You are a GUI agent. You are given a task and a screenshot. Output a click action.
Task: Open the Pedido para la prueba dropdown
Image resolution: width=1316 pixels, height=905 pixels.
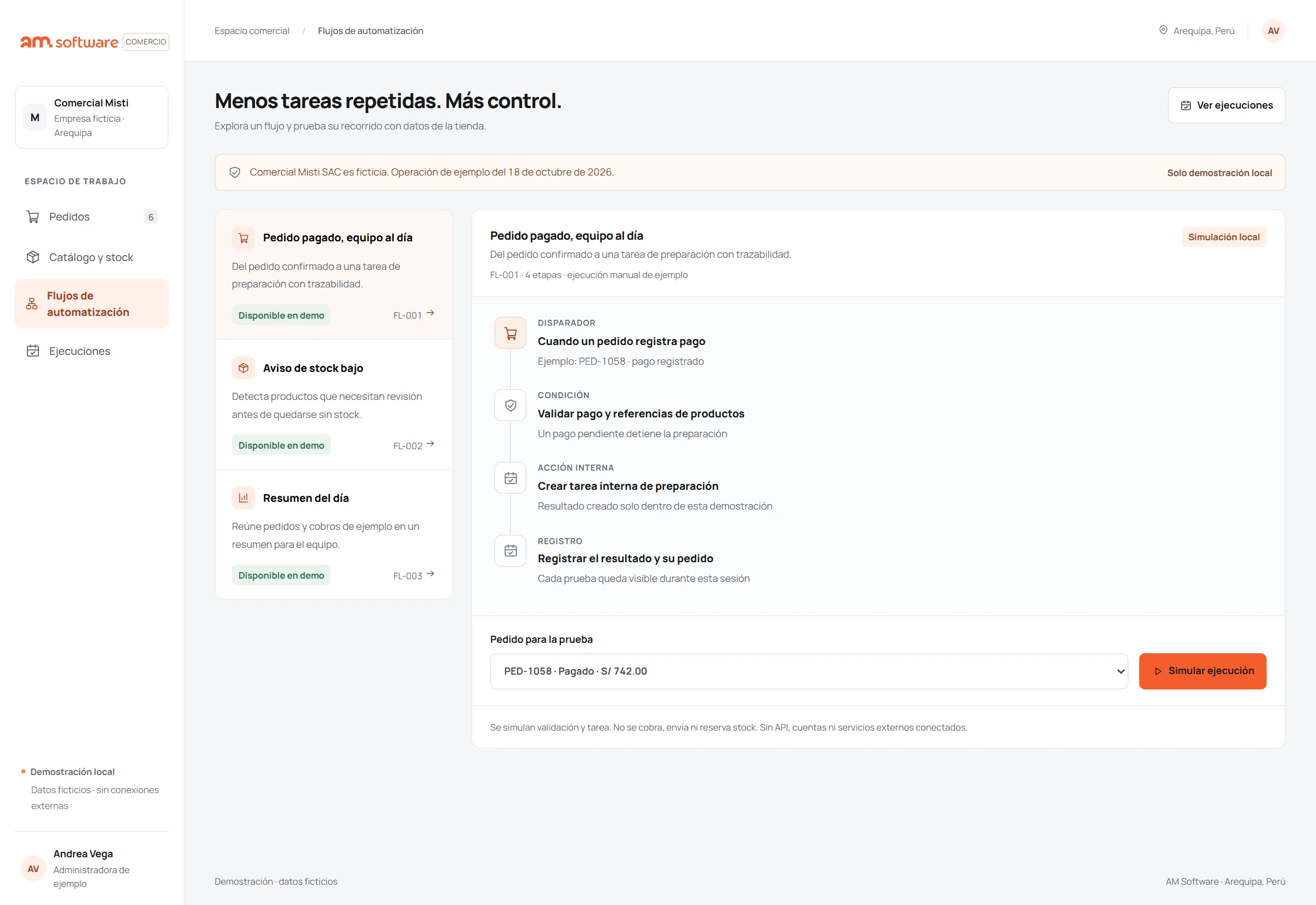point(809,671)
